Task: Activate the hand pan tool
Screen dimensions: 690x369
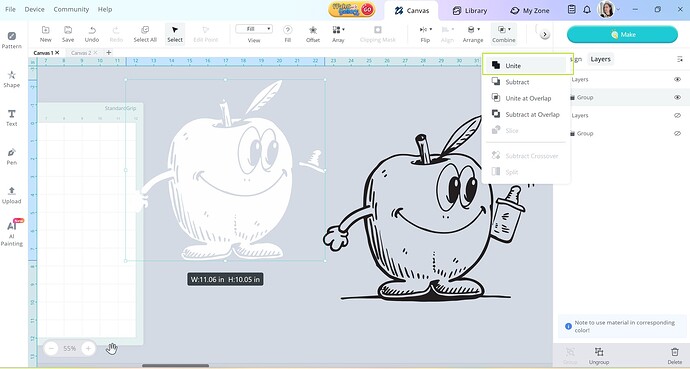Action: (x=112, y=349)
